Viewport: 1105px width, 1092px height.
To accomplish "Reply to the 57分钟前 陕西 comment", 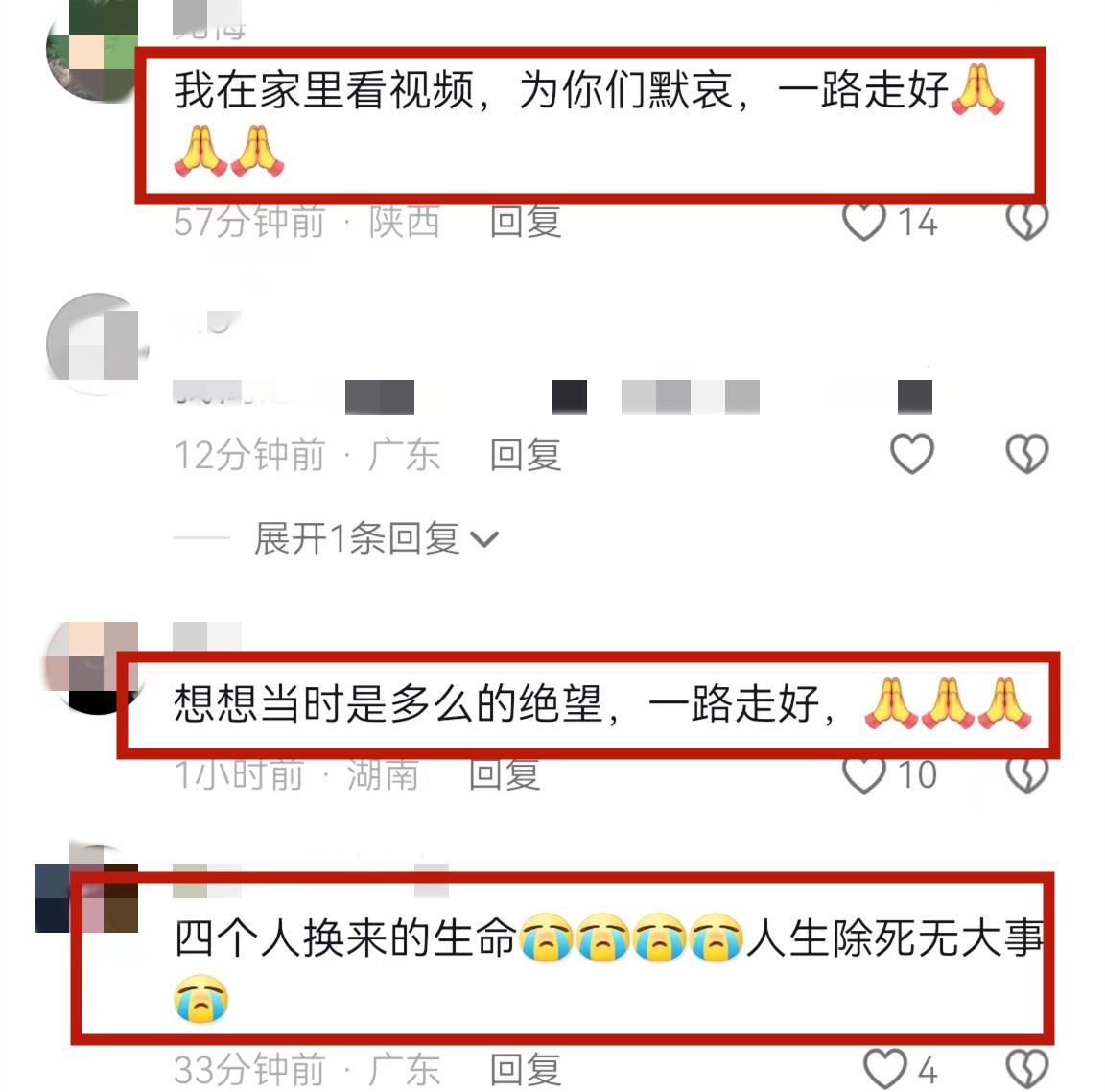I will tap(526, 222).
